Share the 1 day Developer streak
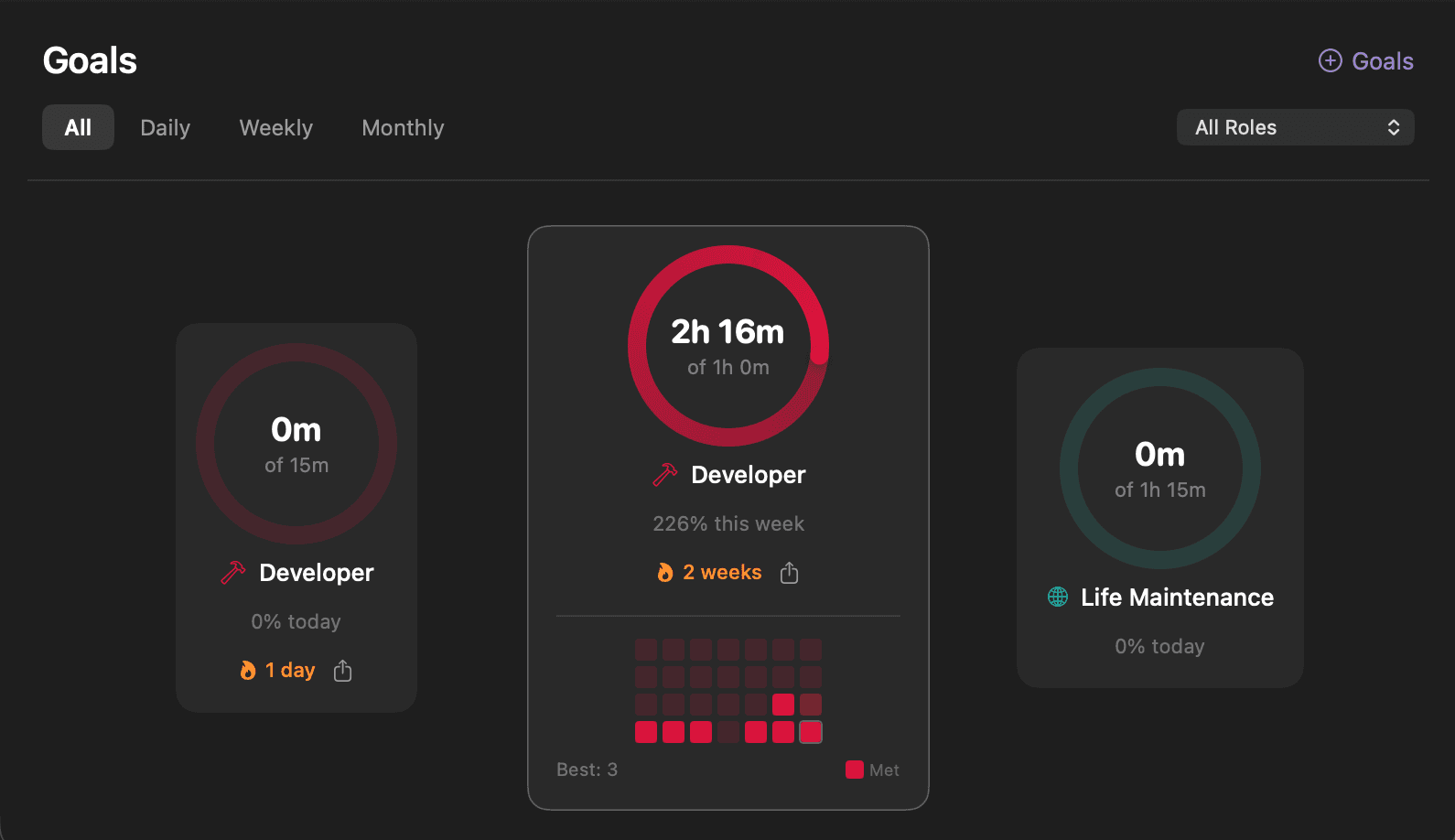This screenshot has width=1455, height=840. 342,671
